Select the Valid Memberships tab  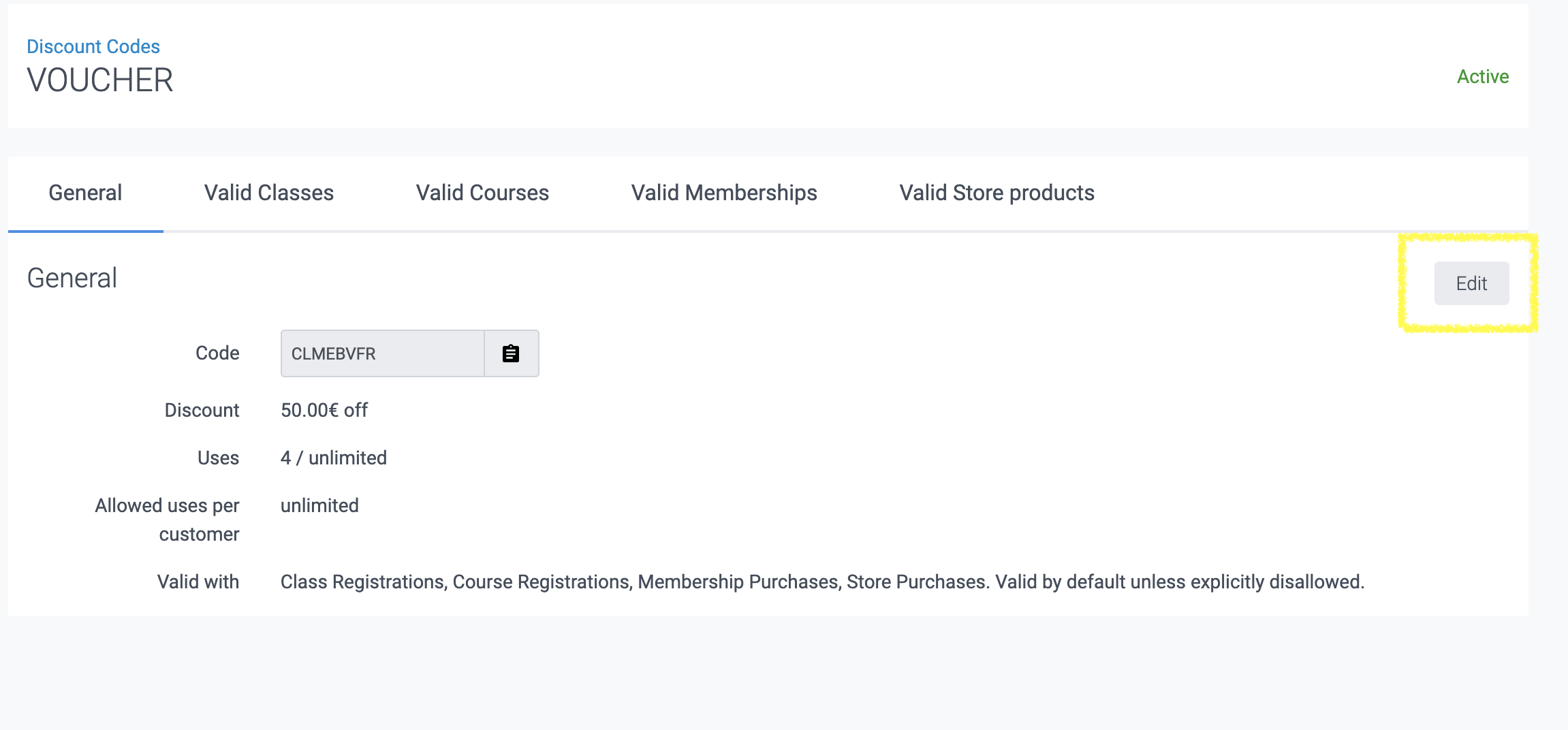coord(724,193)
